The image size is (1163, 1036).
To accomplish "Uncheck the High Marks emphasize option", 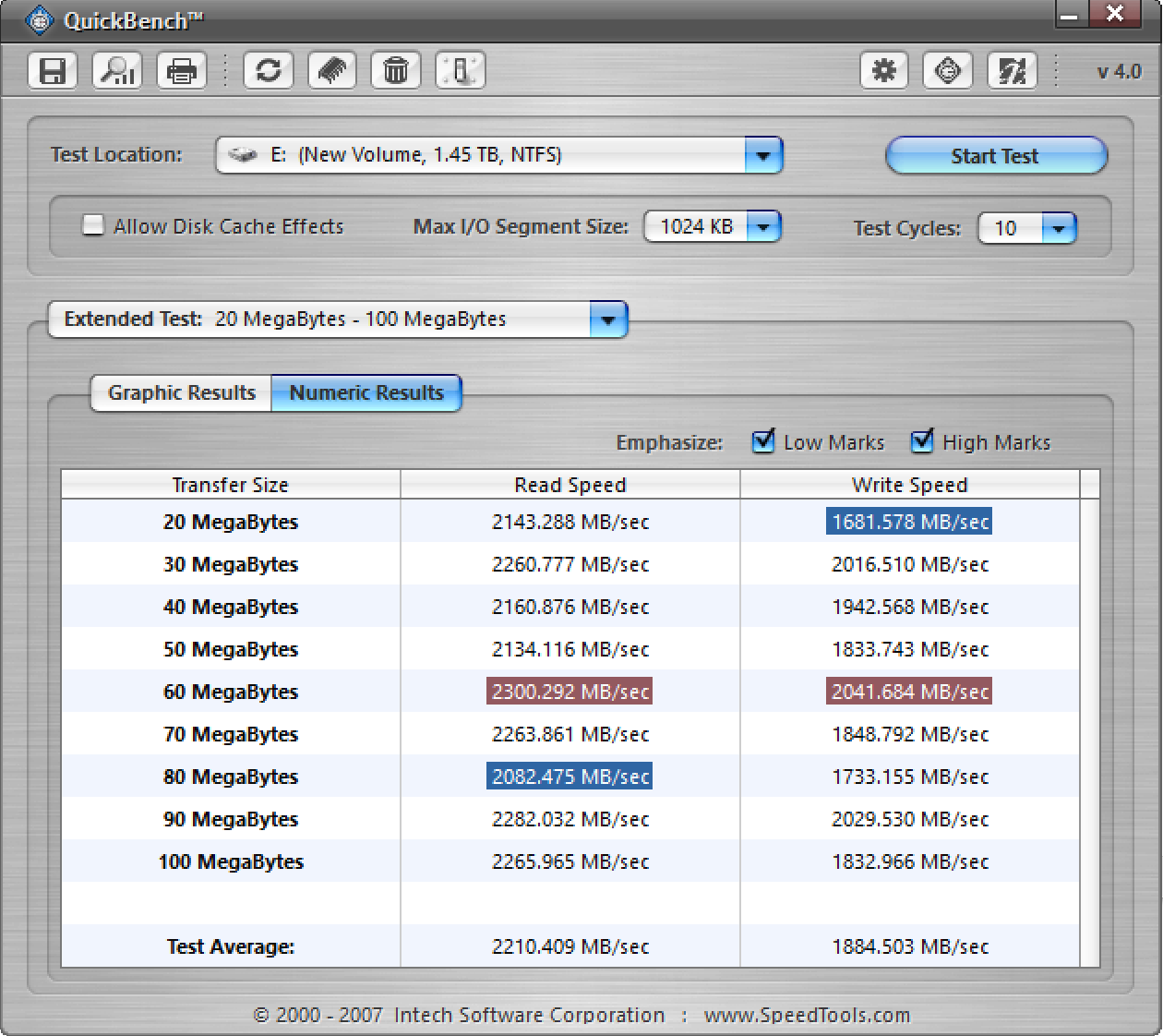I will tap(922, 441).
